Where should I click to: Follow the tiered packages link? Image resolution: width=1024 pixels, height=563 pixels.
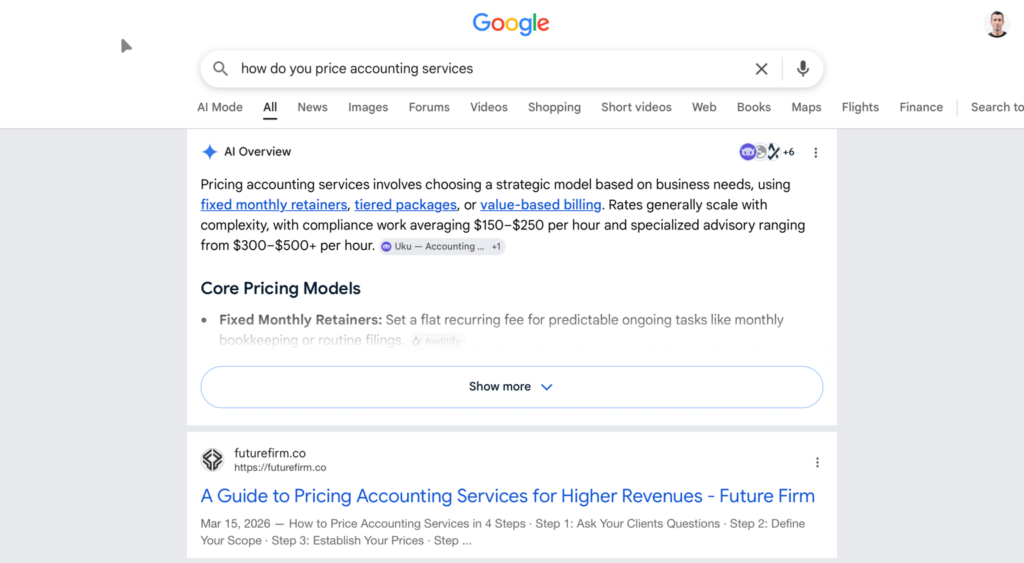(406, 204)
